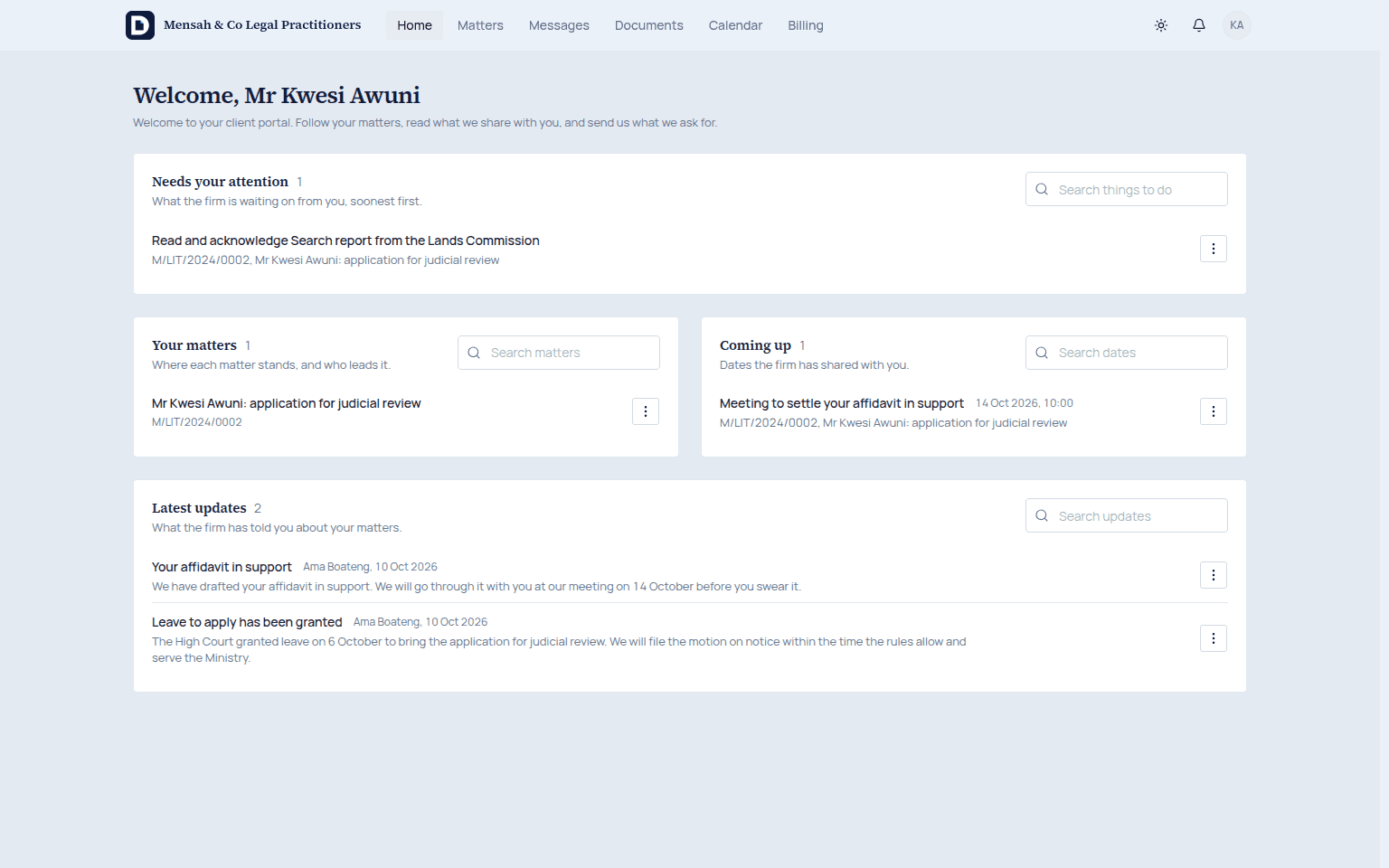Screen dimensions: 1389x868
Task: Toggle the light/dark theme sun icon
Action: (x=1161, y=25)
